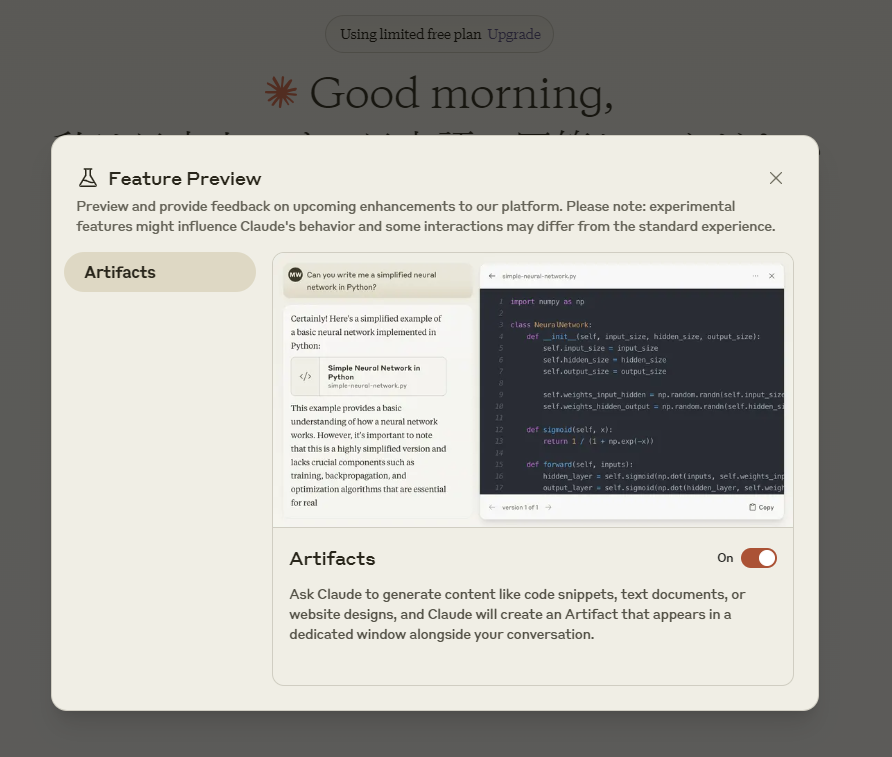Click the simple-neural-network.py filename in the header
The height and width of the screenshot is (757, 892).
(539, 276)
